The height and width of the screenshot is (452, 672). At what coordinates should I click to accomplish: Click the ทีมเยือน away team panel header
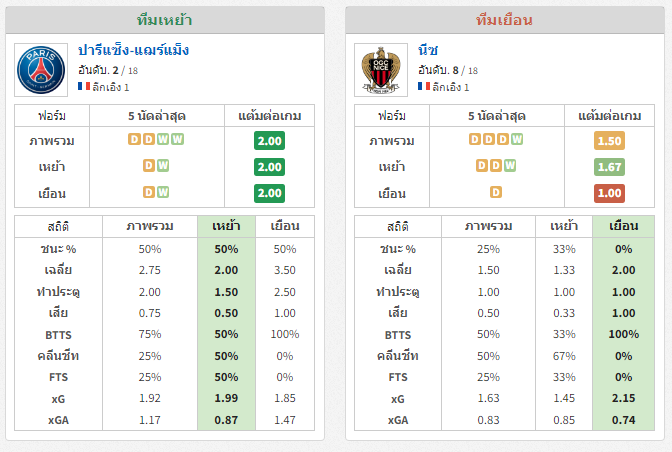[504, 20]
